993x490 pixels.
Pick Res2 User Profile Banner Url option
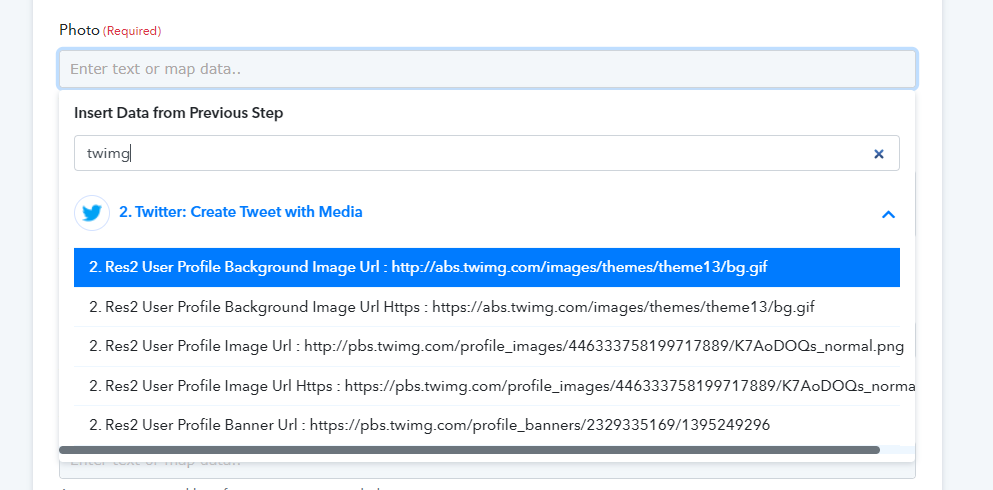(x=486, y=425)
